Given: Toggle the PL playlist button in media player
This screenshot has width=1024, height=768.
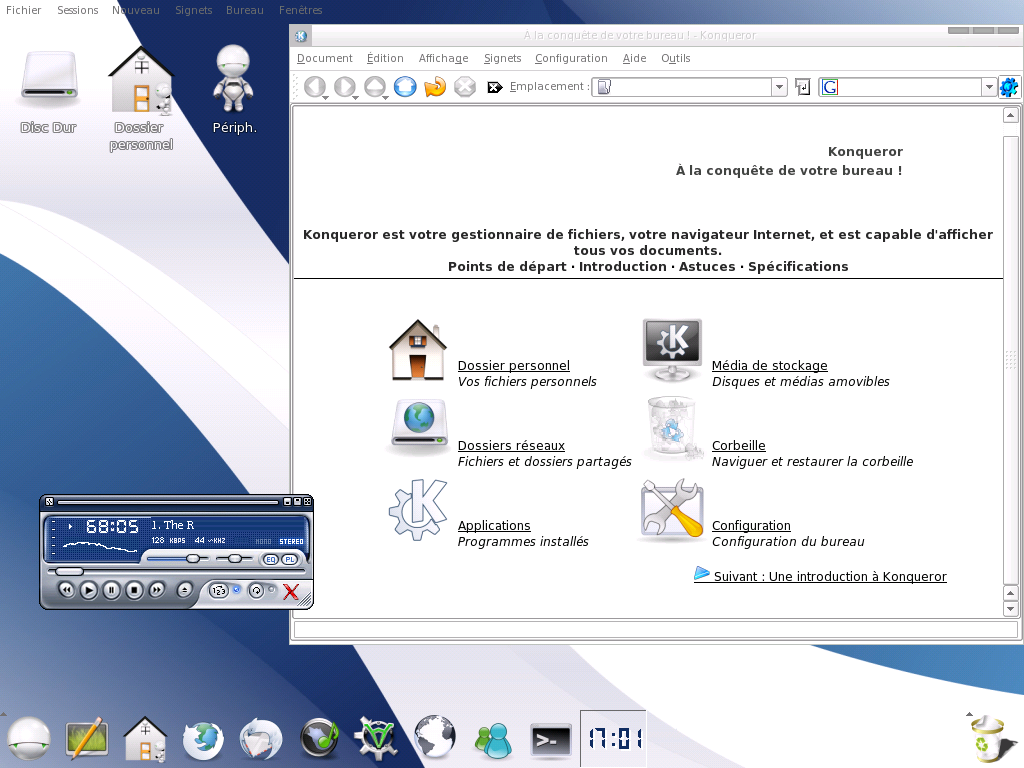Looking at the screenshot, I should (290, 560).
